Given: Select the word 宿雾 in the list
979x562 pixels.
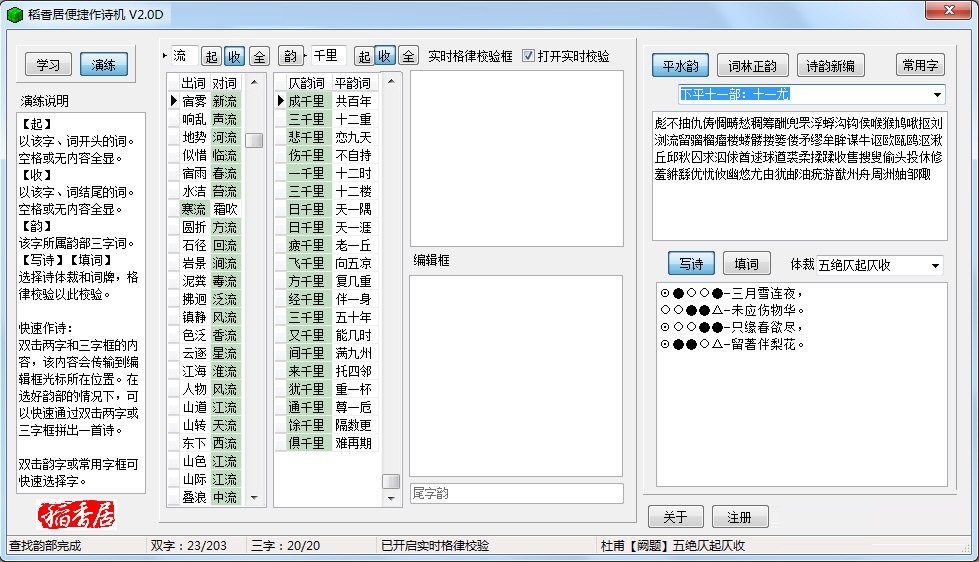Looking at the screenshot, I should pos(194,101).
